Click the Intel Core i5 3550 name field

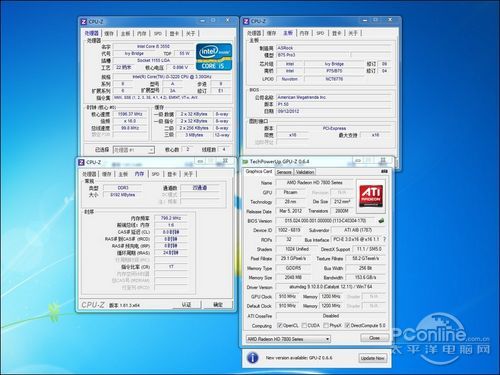pyautogui.click(x=153, y=46)
